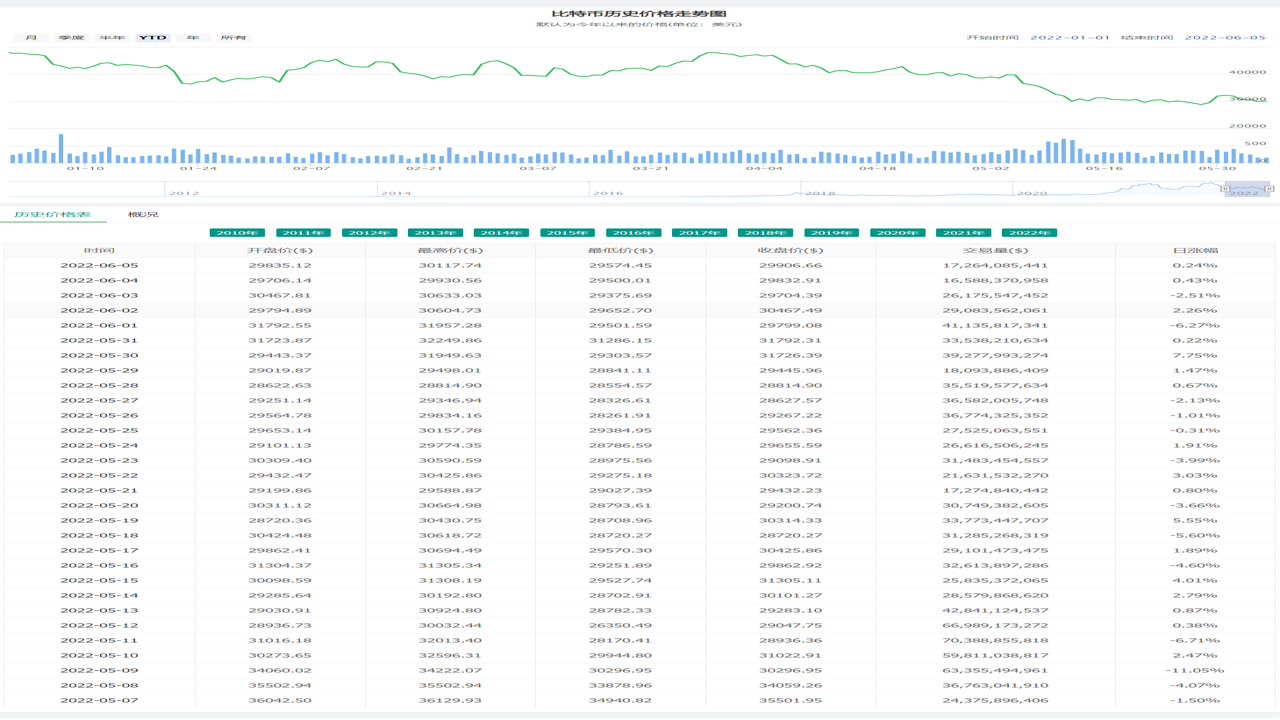This screenshot has height=720, width=1280.
Task: Filter table by 2012年
Action: pos(369,233)
